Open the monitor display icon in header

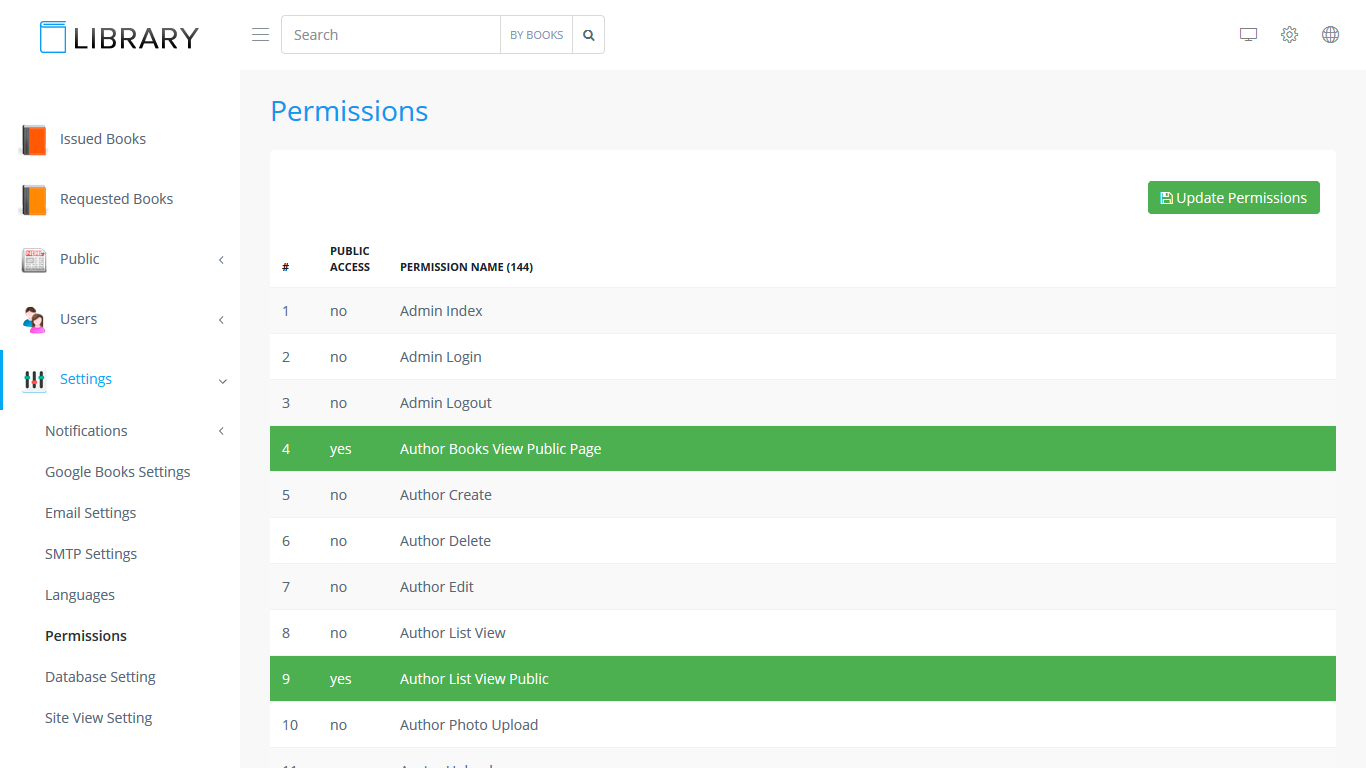point(1248,35)
